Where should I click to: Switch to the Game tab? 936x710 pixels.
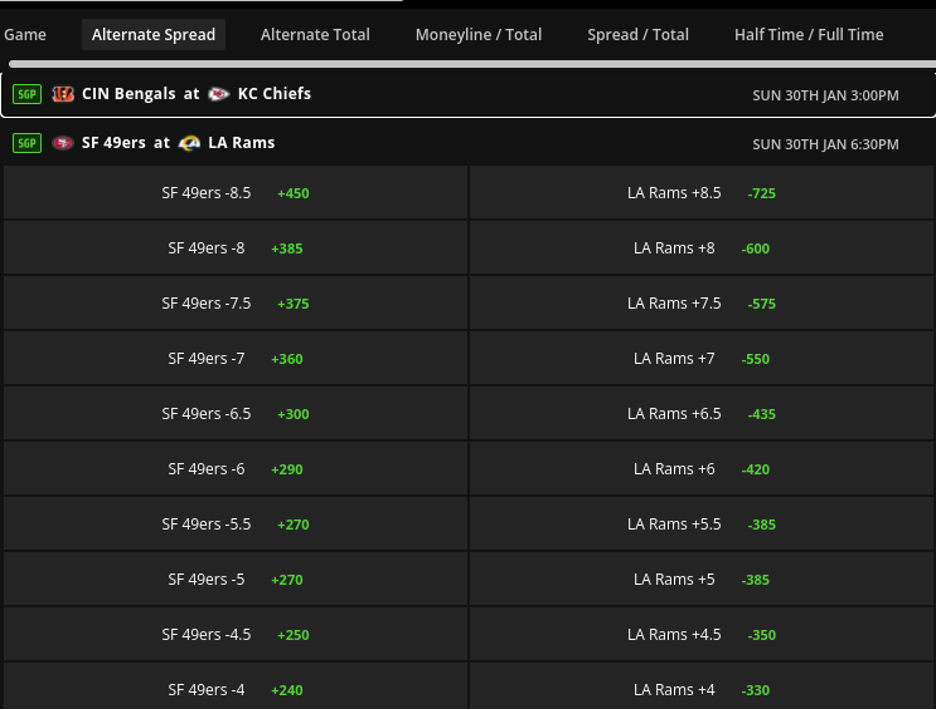coord(25,35)
